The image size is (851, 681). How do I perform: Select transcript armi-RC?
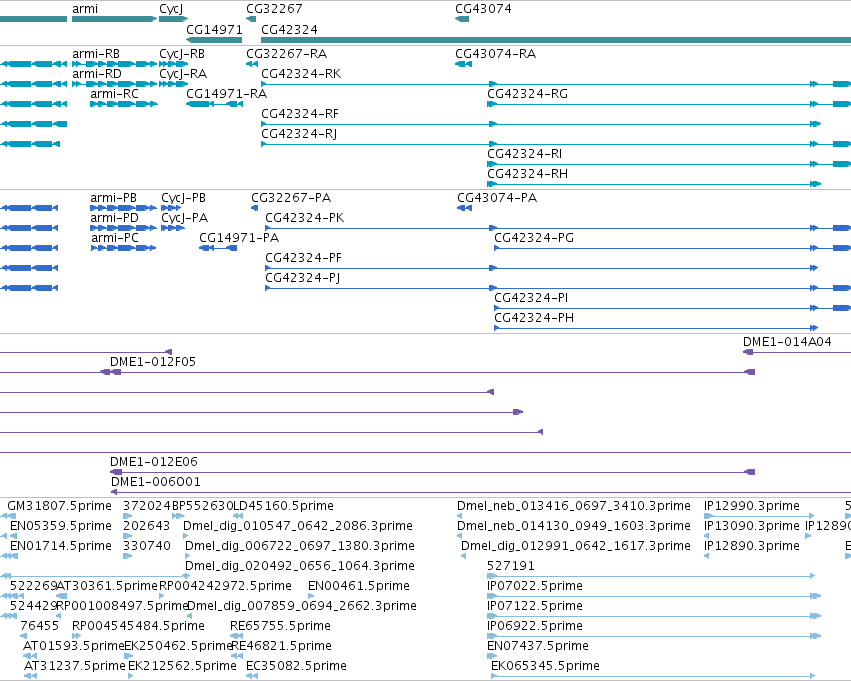pos(115,94)
